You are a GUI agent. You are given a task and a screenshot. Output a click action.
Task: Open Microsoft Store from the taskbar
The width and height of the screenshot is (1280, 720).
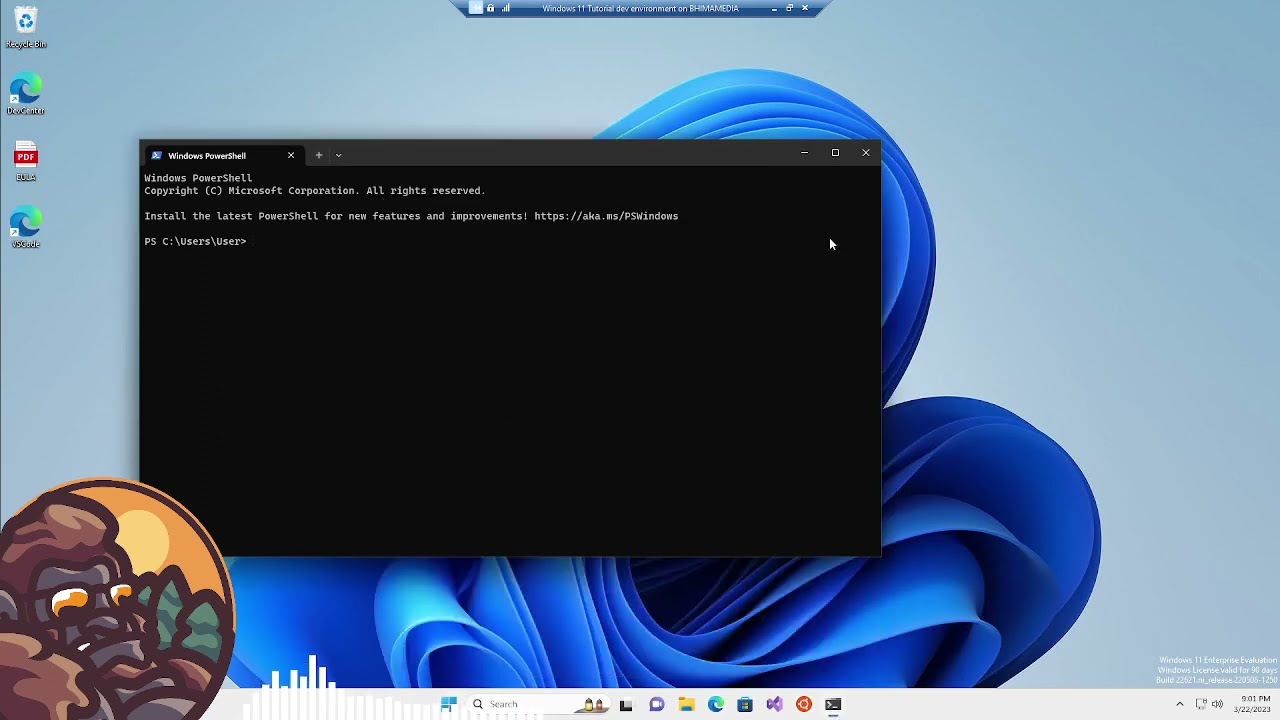[x=745, y=704]
